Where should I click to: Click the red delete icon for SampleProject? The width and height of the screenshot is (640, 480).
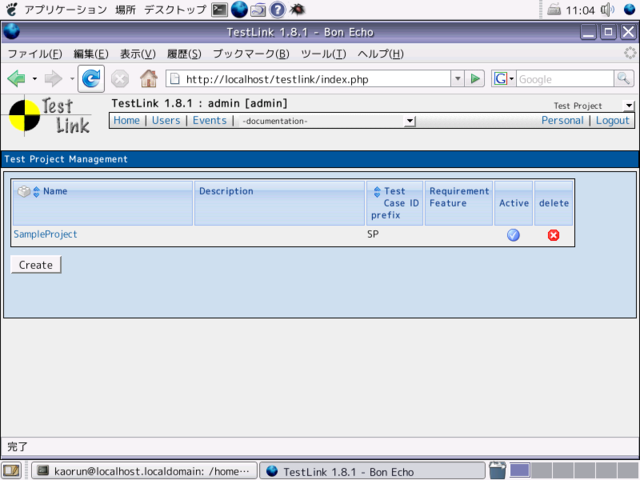coord(553,235)
